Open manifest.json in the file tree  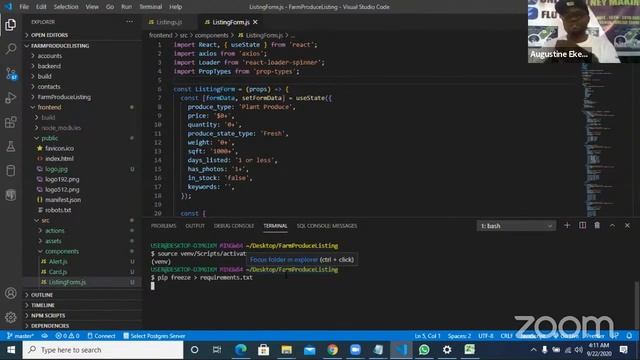tap(63, 200)
